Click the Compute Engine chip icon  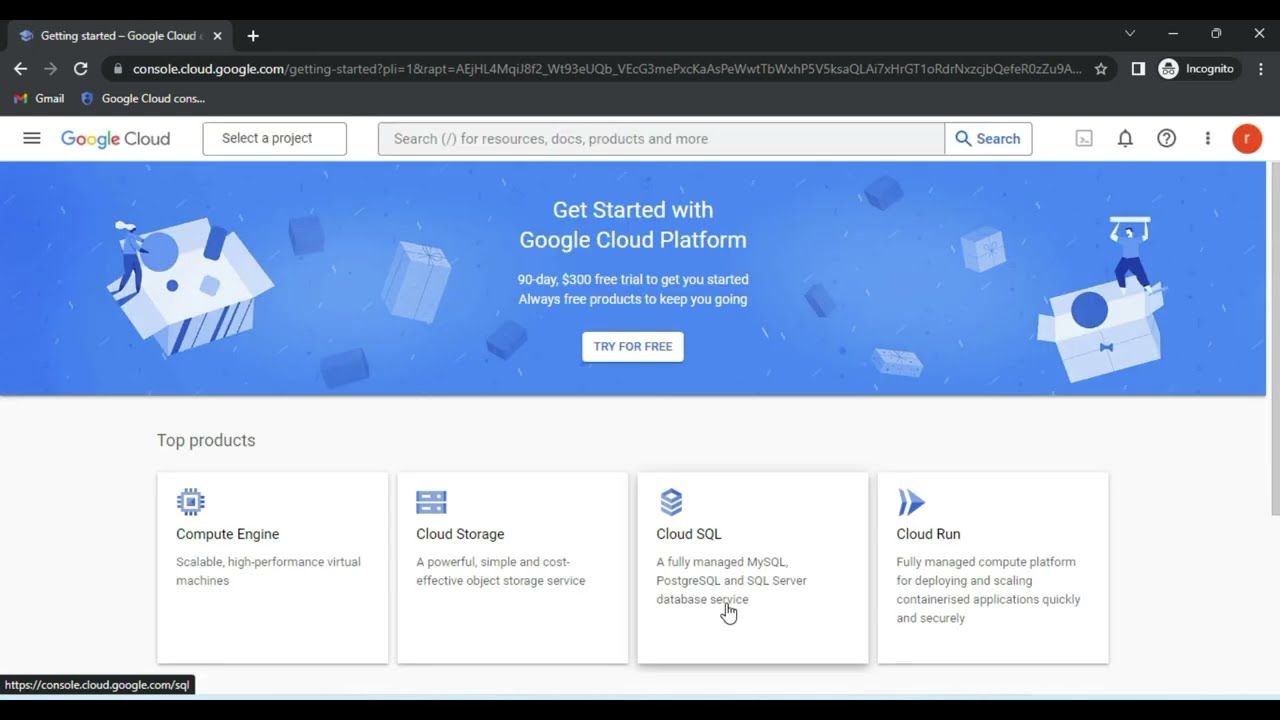190,501
